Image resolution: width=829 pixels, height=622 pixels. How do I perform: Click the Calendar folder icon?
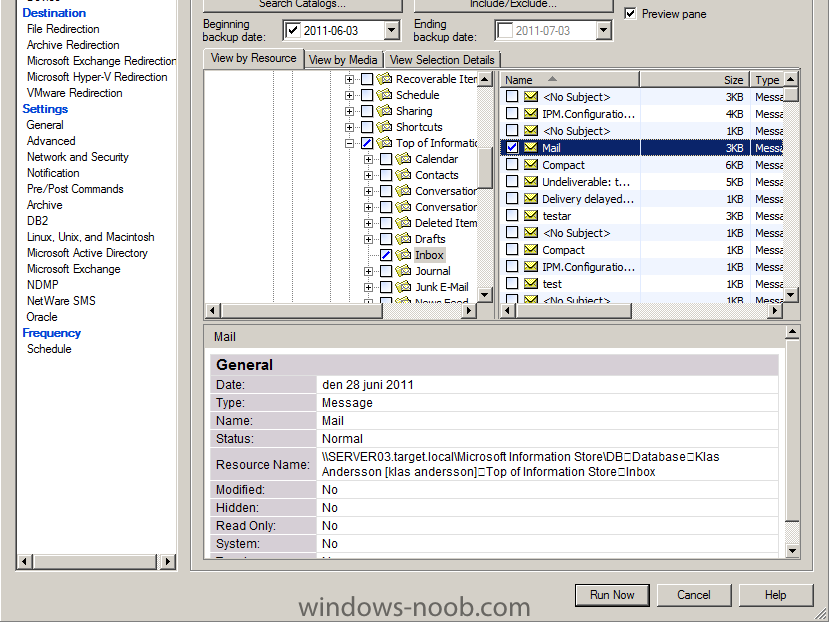(x=403, y=159)
